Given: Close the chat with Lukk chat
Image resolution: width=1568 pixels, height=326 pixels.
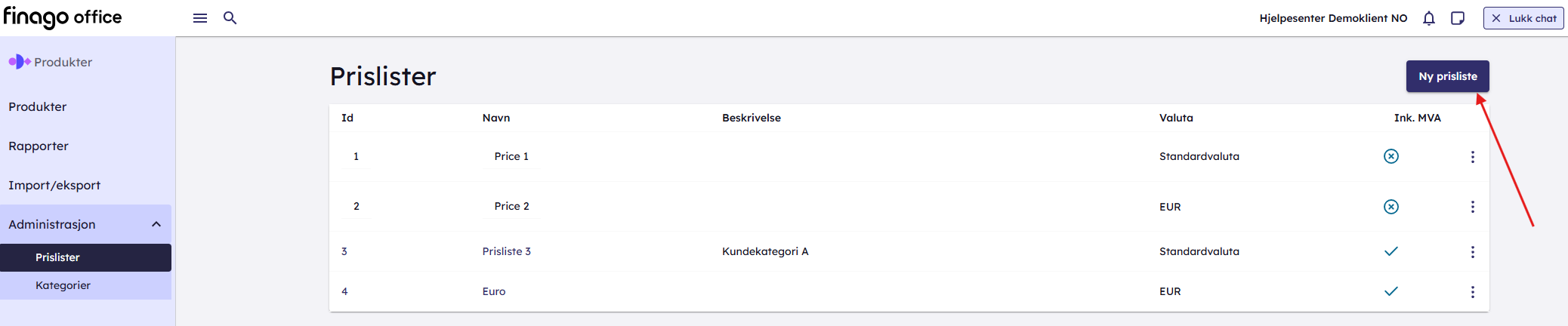Looking at the screenshot, I should [x=1523, y=18].
